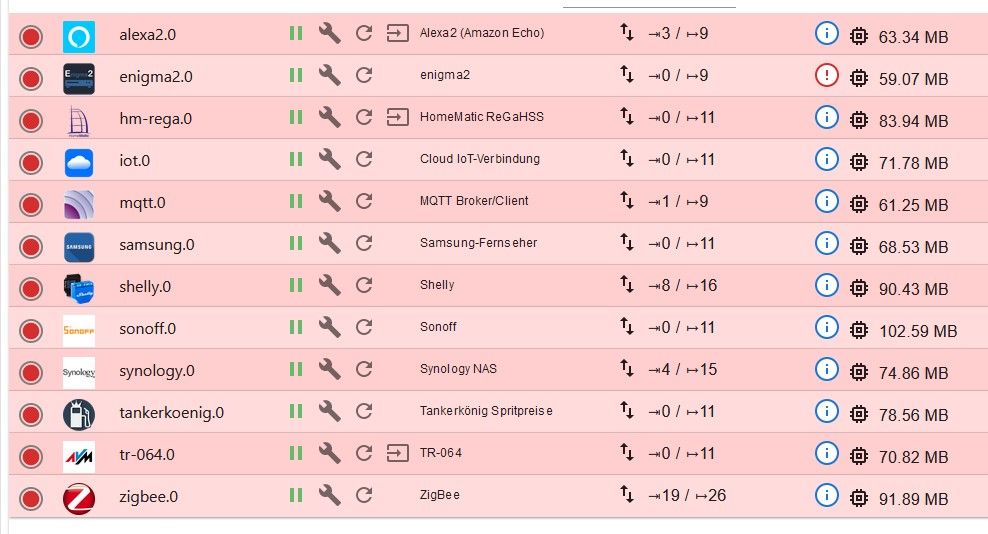Pause the zigbee.0 instance
The height and width of the screenshot is (534, 988).
tap(295, 495)
